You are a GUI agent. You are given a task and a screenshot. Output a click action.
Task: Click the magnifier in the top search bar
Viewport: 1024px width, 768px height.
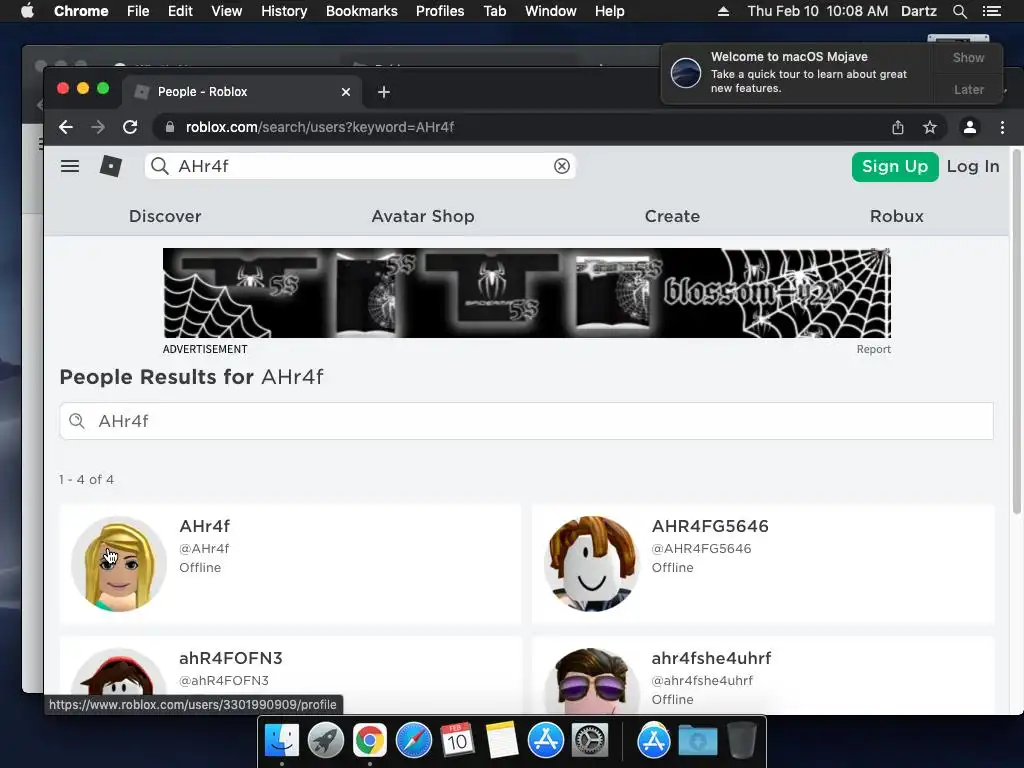point(160,167)
